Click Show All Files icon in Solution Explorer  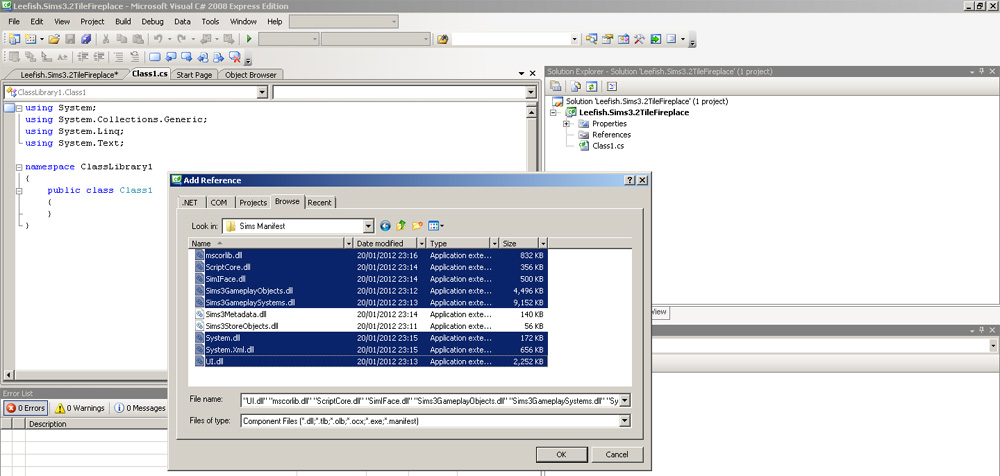click(574, 87)
